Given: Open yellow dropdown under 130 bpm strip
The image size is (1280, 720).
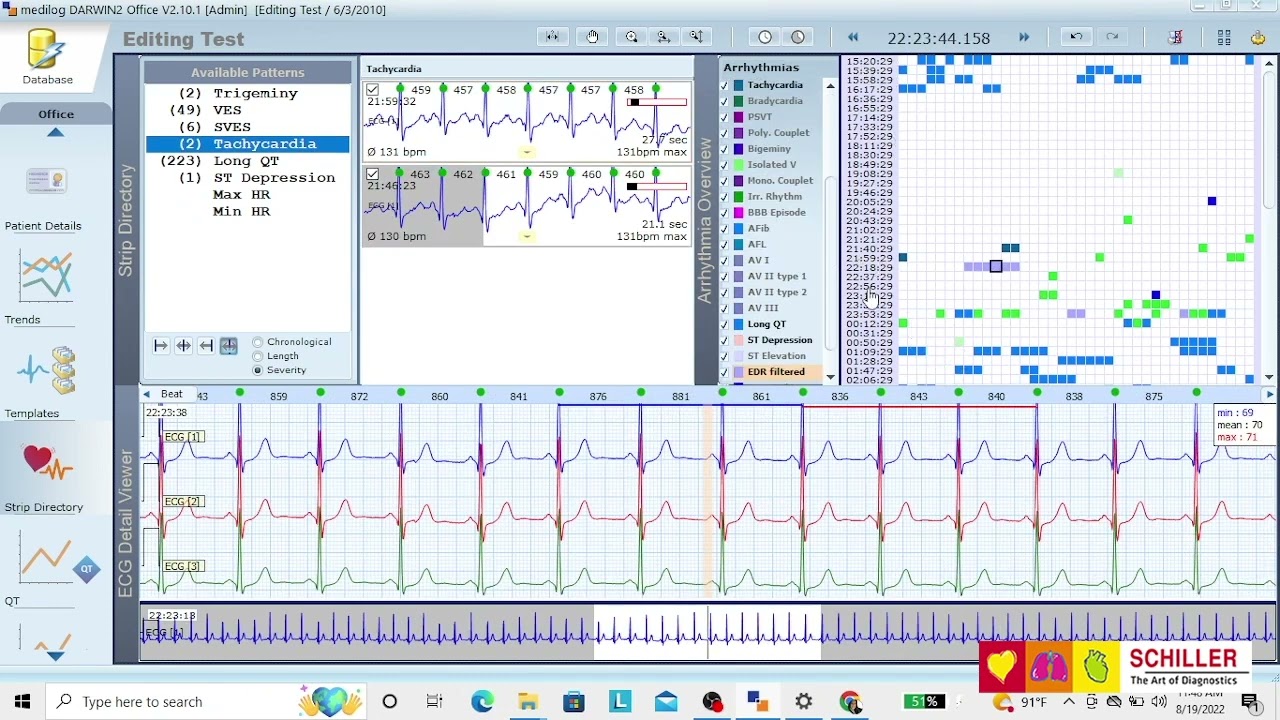Looking at the screenshot, I should tap(526, 237).
